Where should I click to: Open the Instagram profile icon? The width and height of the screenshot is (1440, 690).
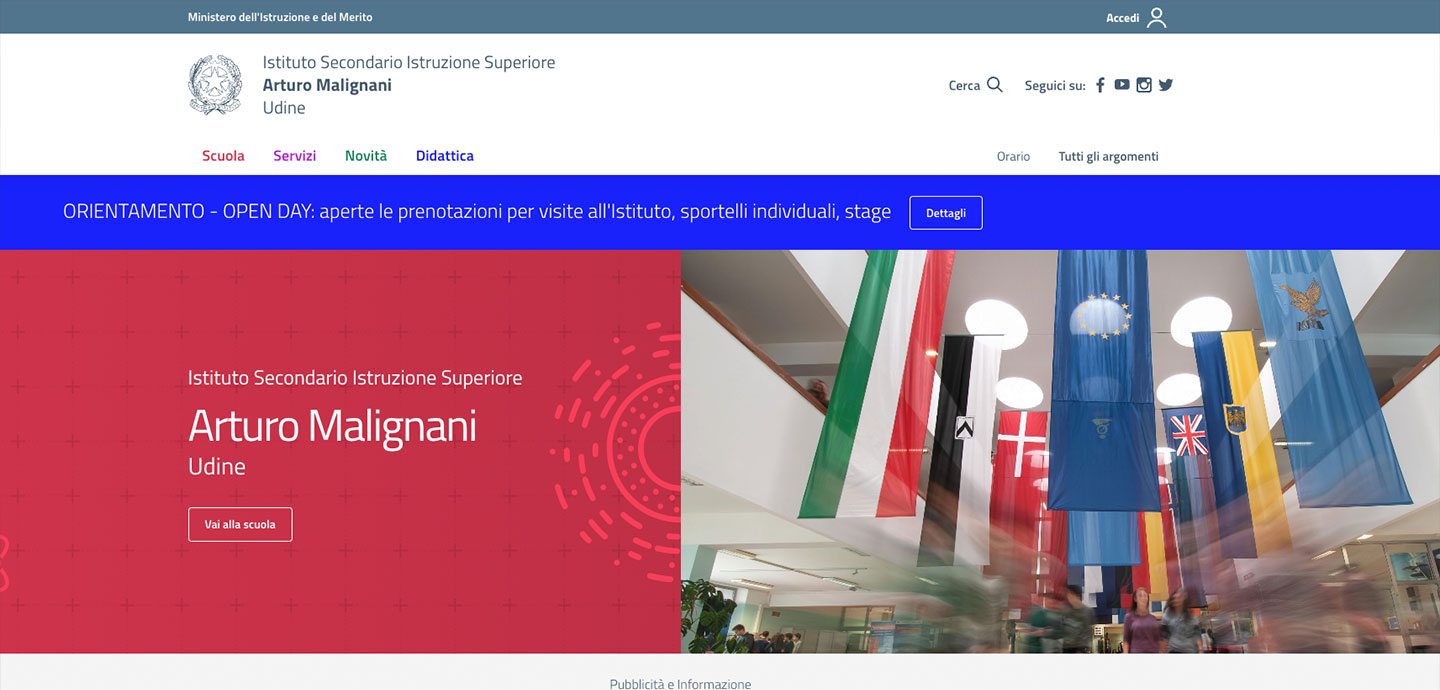coord(1144,85)
